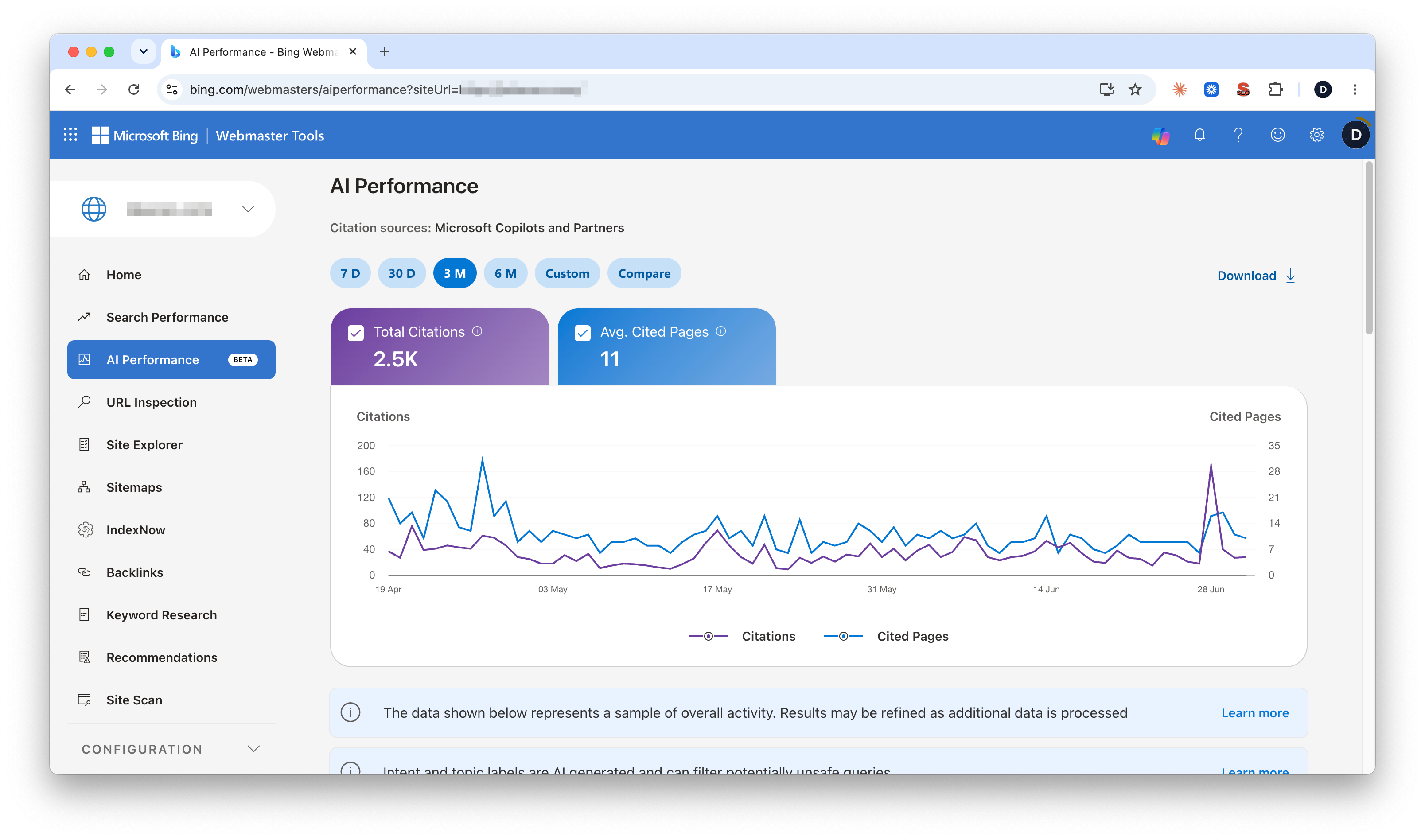The width and height of the screenshot is (1425, 840).
Task: Select the 6 M date range
Action: click(x=506, y=273)
